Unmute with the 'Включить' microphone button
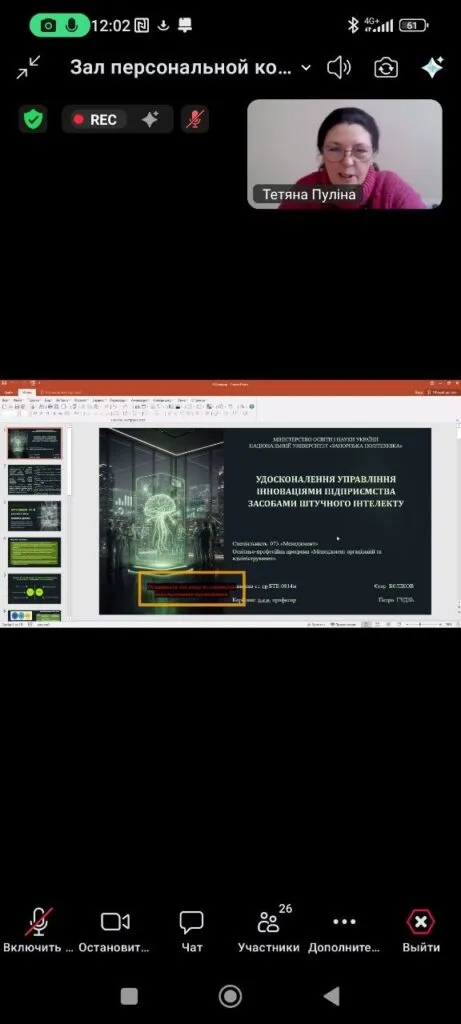Viewport: 461px width, 1024px height. (x=39, y=930)
